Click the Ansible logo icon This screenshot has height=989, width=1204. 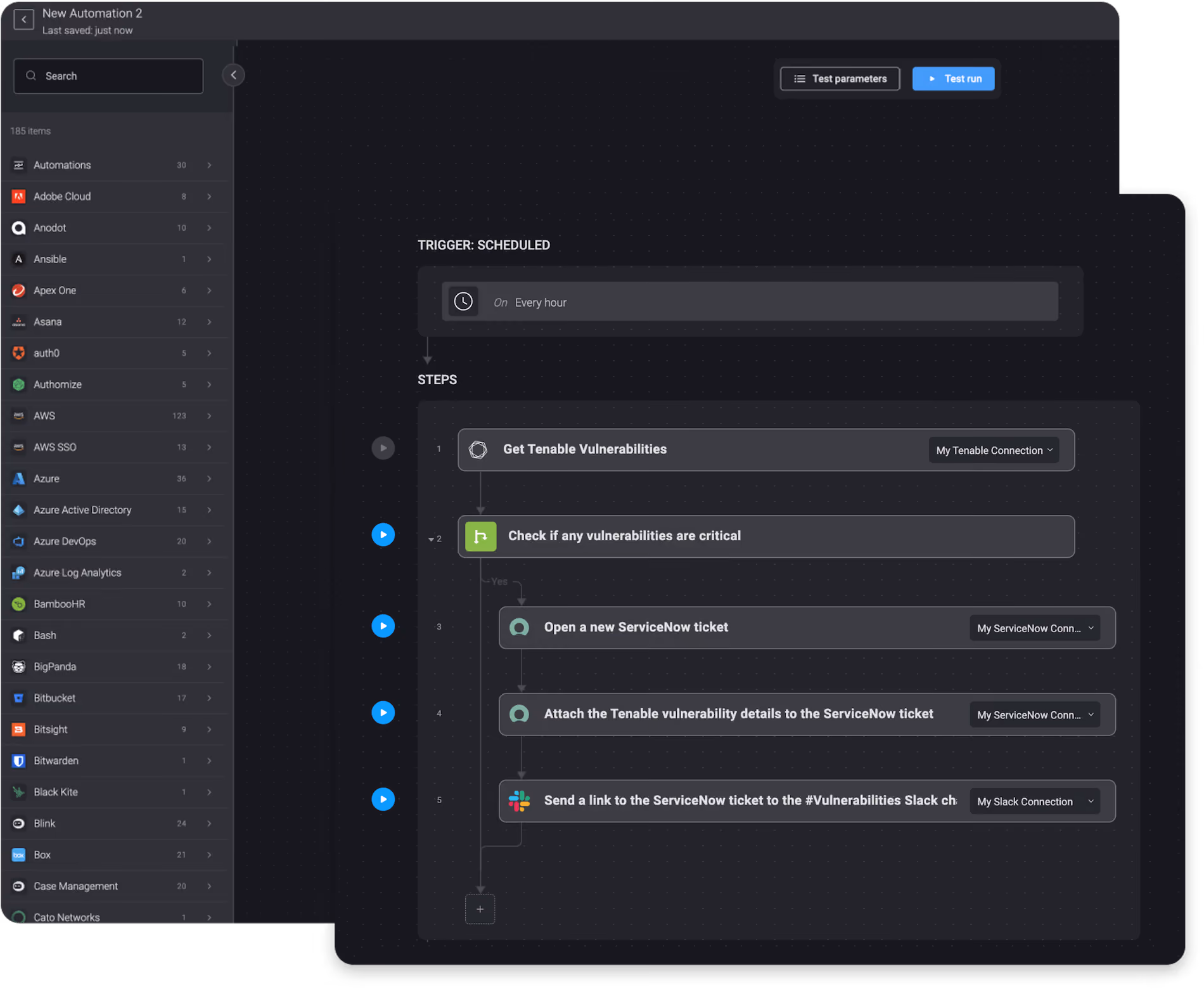coord(19,259)
